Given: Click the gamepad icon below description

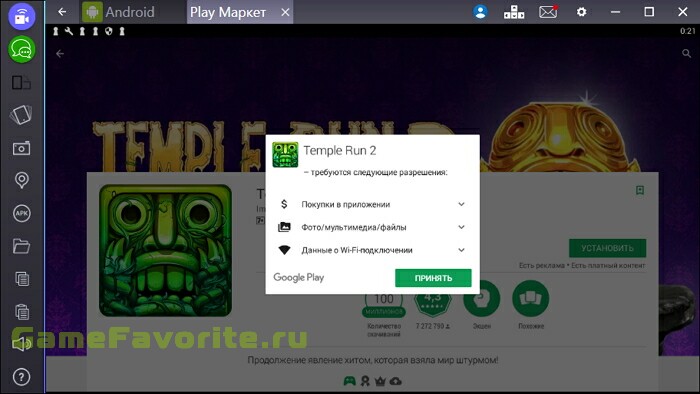Looking at the screenshot, I should click(350, 381).
